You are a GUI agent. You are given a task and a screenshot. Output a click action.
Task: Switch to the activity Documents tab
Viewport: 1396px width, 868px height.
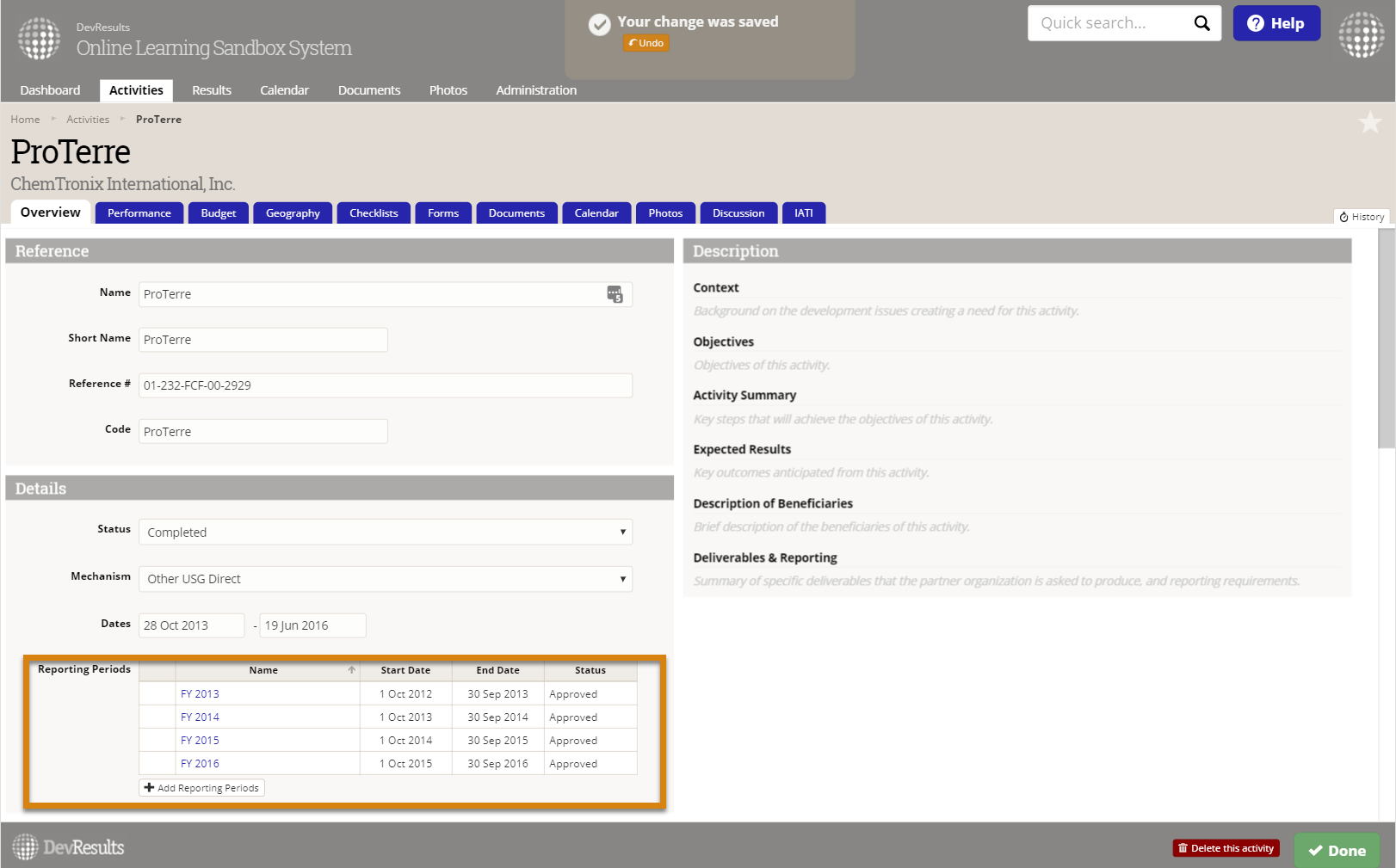click(x=516, y=213)
